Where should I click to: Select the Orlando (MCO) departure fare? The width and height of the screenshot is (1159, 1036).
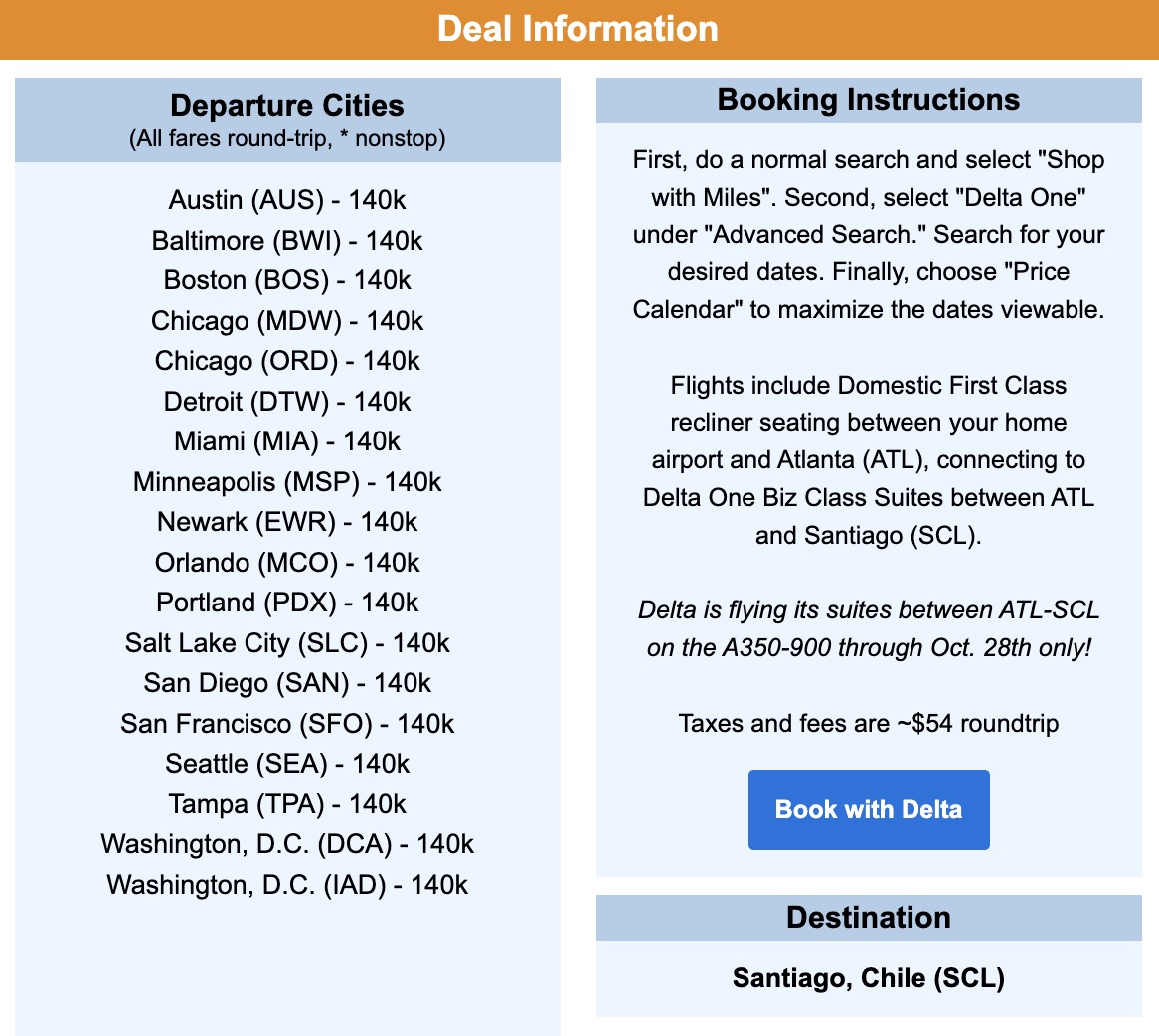click(287, 562)
